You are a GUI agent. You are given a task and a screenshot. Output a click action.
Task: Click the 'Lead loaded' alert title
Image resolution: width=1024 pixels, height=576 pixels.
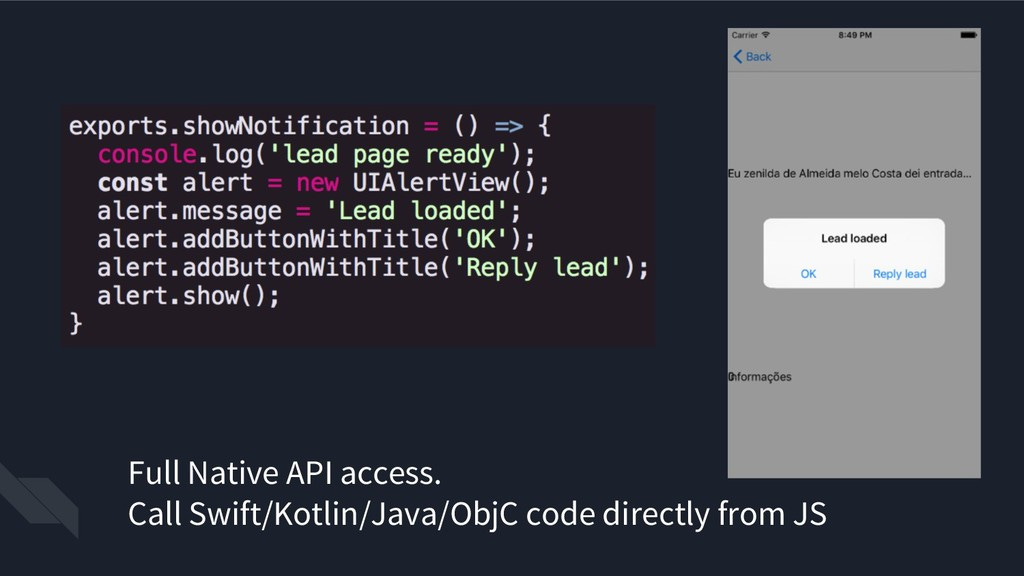854,238
